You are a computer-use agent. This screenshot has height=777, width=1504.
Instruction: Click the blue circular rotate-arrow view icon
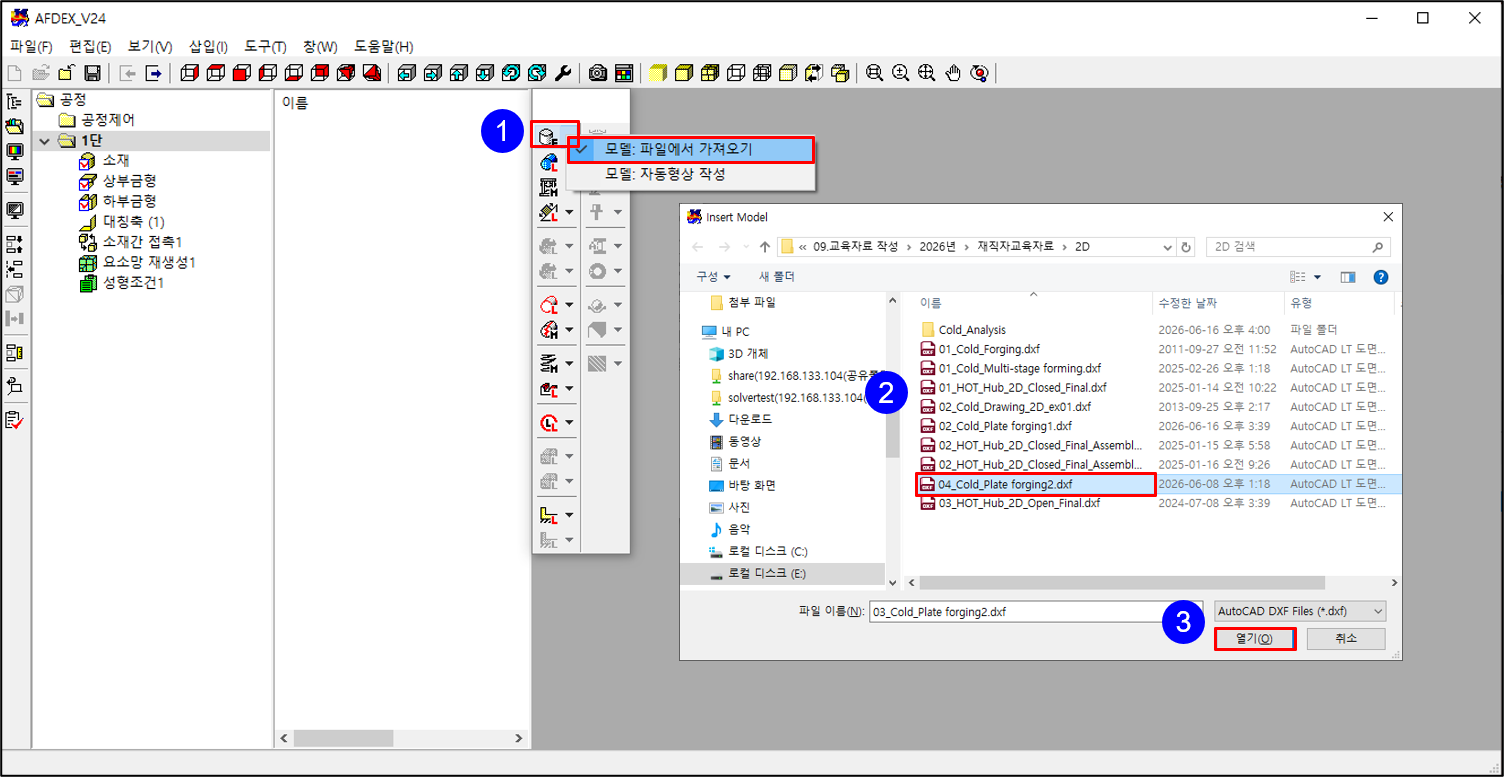point(511,73)
